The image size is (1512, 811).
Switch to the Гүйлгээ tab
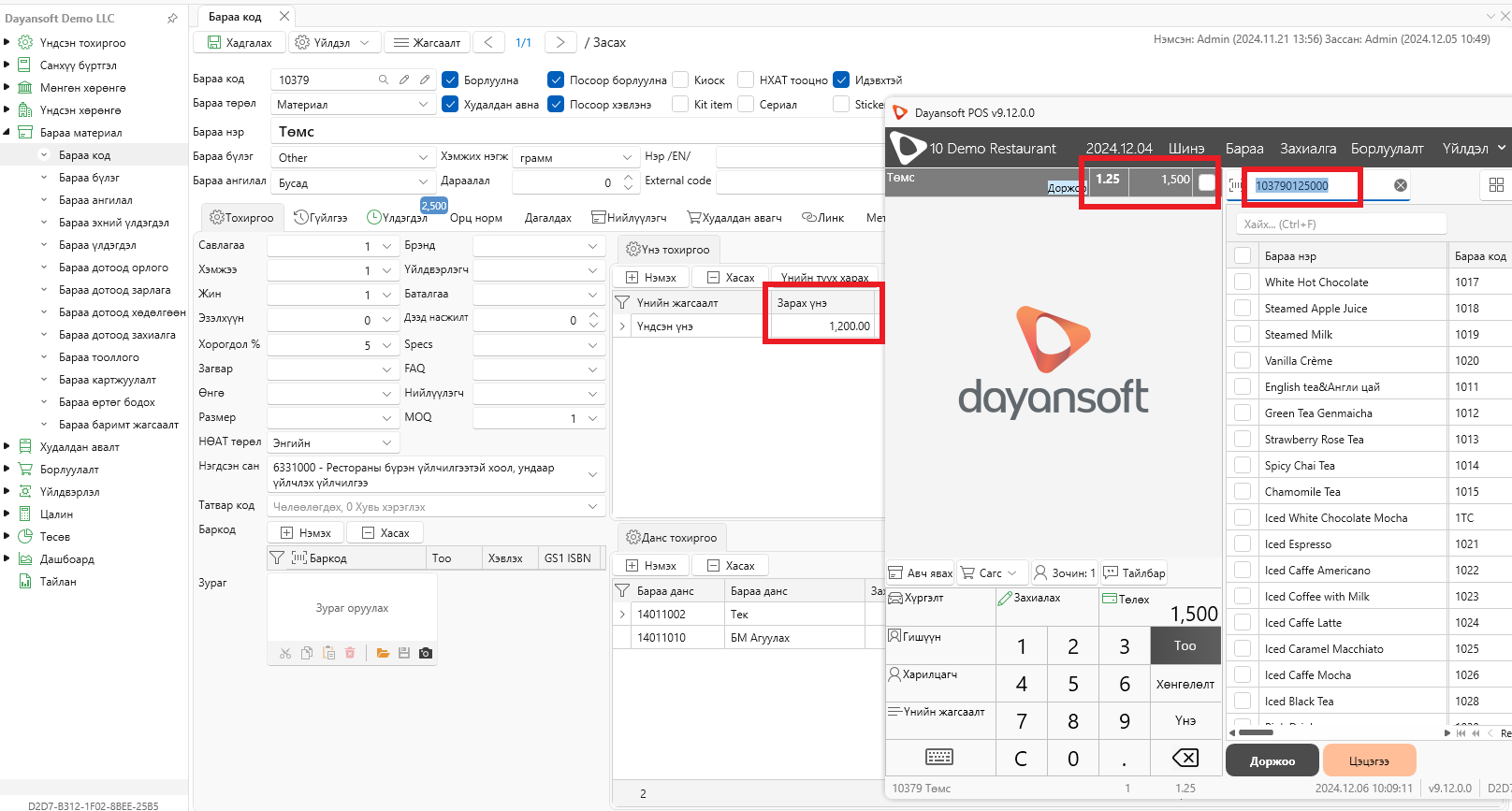[321, 217]
